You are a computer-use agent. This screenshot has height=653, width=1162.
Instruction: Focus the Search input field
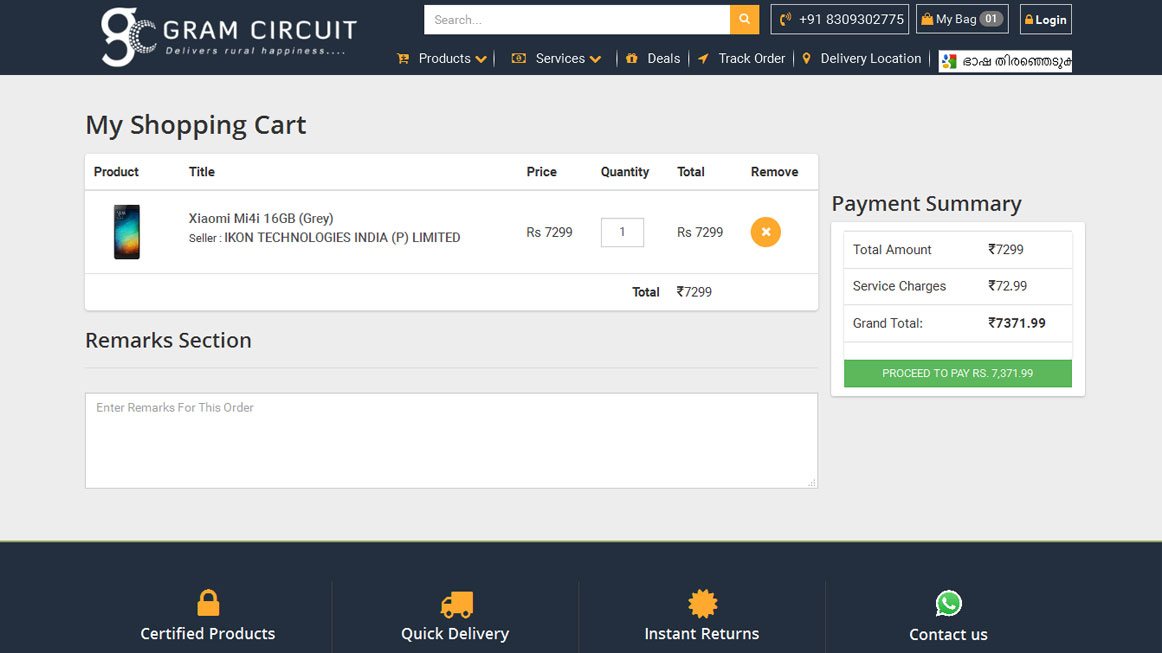click(x=577, y=19)
